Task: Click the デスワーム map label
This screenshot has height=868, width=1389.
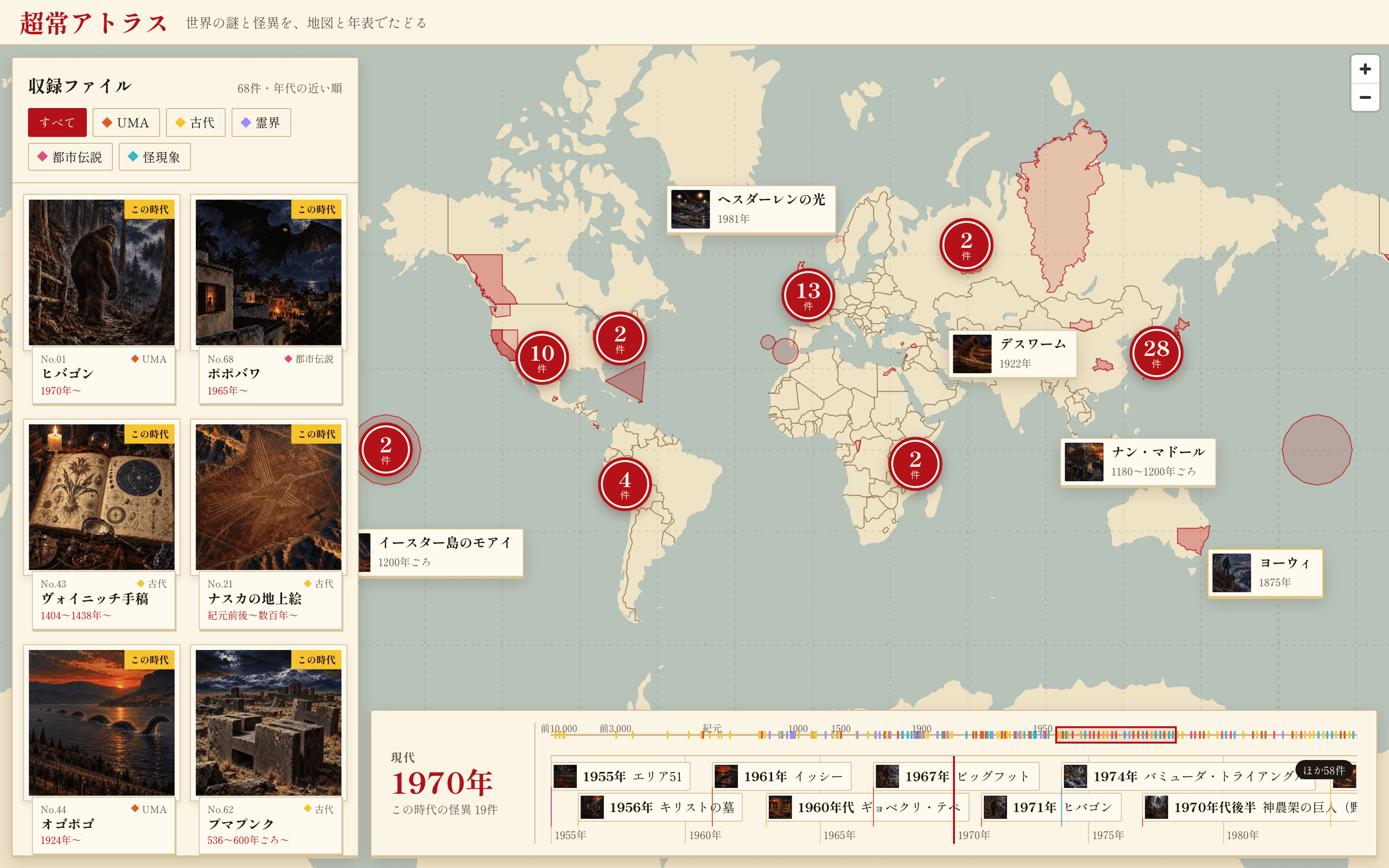Action: click(1012, 354)
